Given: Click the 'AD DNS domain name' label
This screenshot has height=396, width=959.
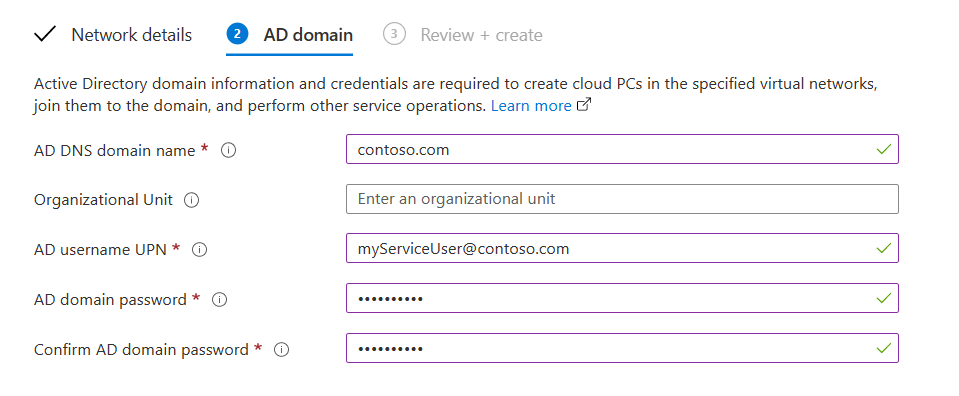Looking at the screenshot, I should point(114,150).
